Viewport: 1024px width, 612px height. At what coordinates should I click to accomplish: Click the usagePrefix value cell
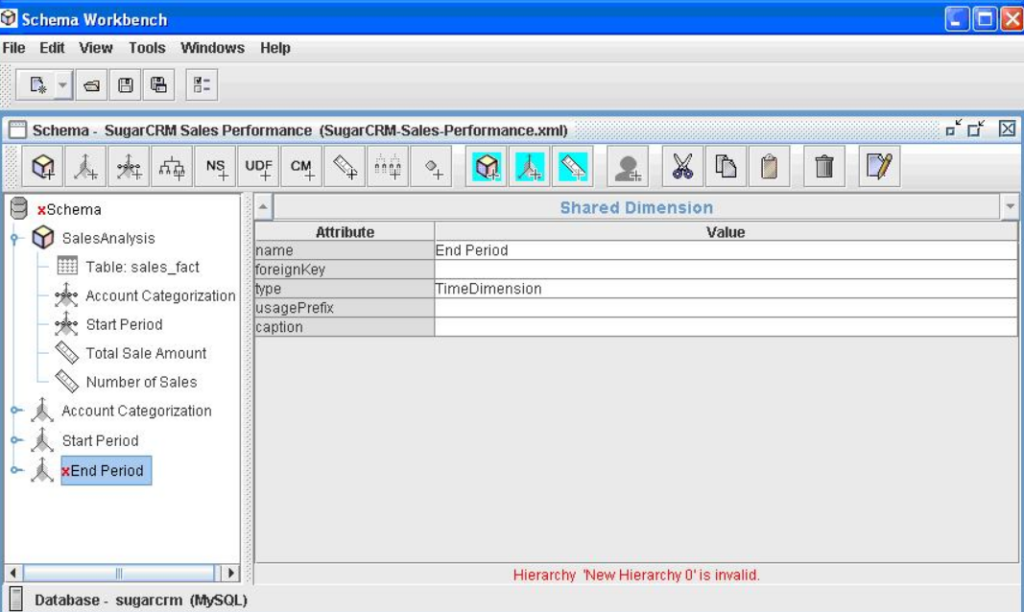click(726, 308)
